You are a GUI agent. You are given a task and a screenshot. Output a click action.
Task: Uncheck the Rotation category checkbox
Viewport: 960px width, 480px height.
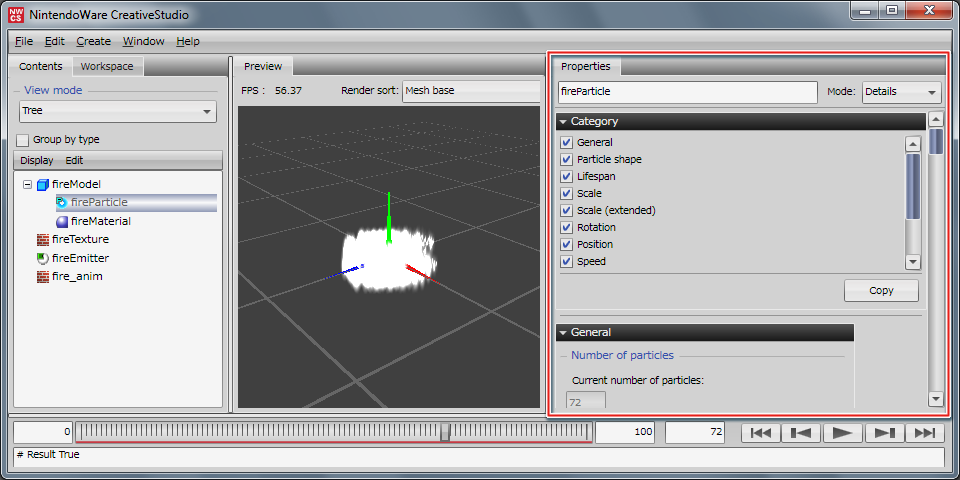pos(566,228)
